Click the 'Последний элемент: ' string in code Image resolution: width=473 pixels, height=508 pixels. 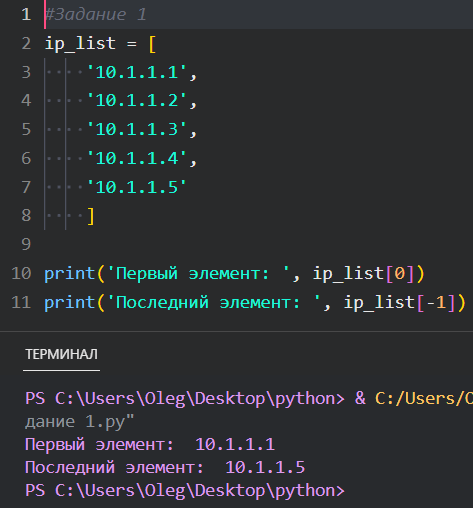click(x=214, y=303)
